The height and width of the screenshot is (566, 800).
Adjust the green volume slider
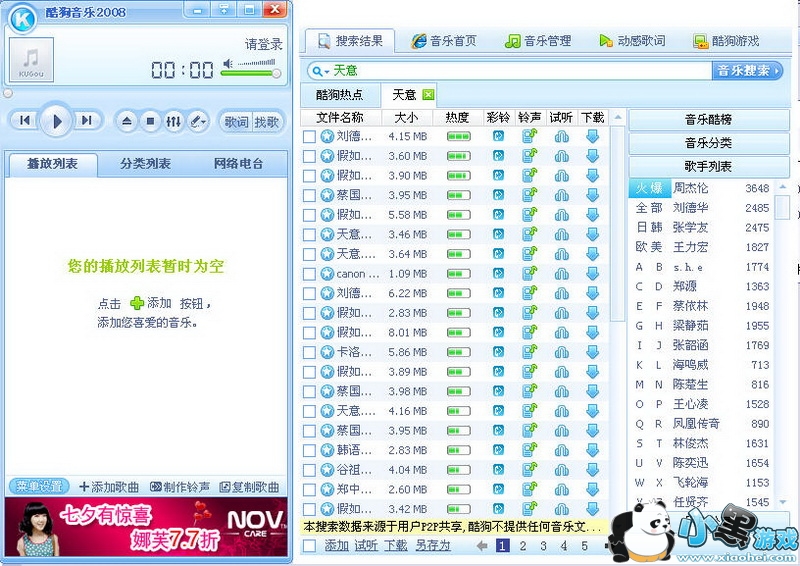tap(249, 73)
